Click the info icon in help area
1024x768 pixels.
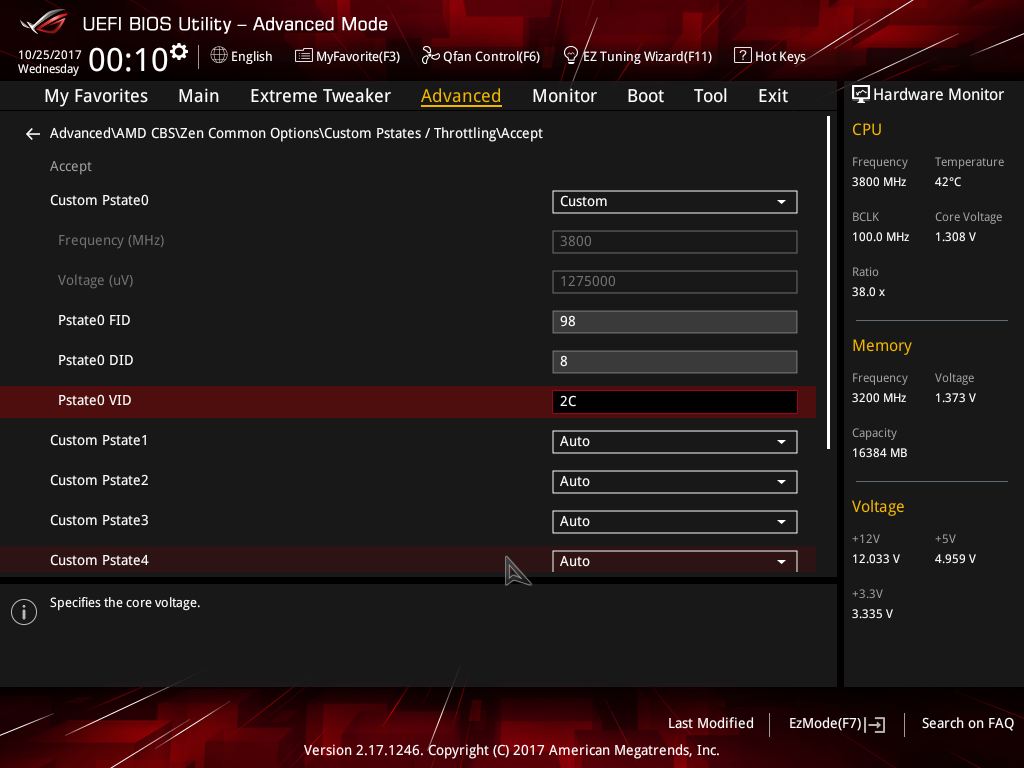click(x=24, y=612)
